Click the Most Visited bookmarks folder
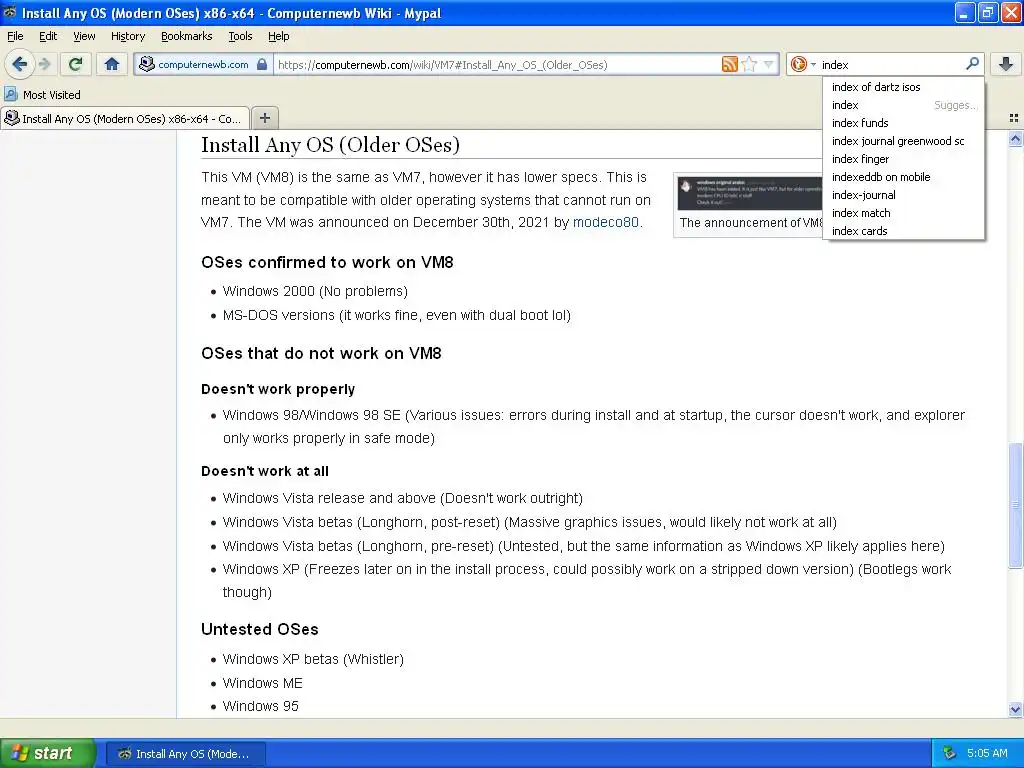 tap(42, 95)
